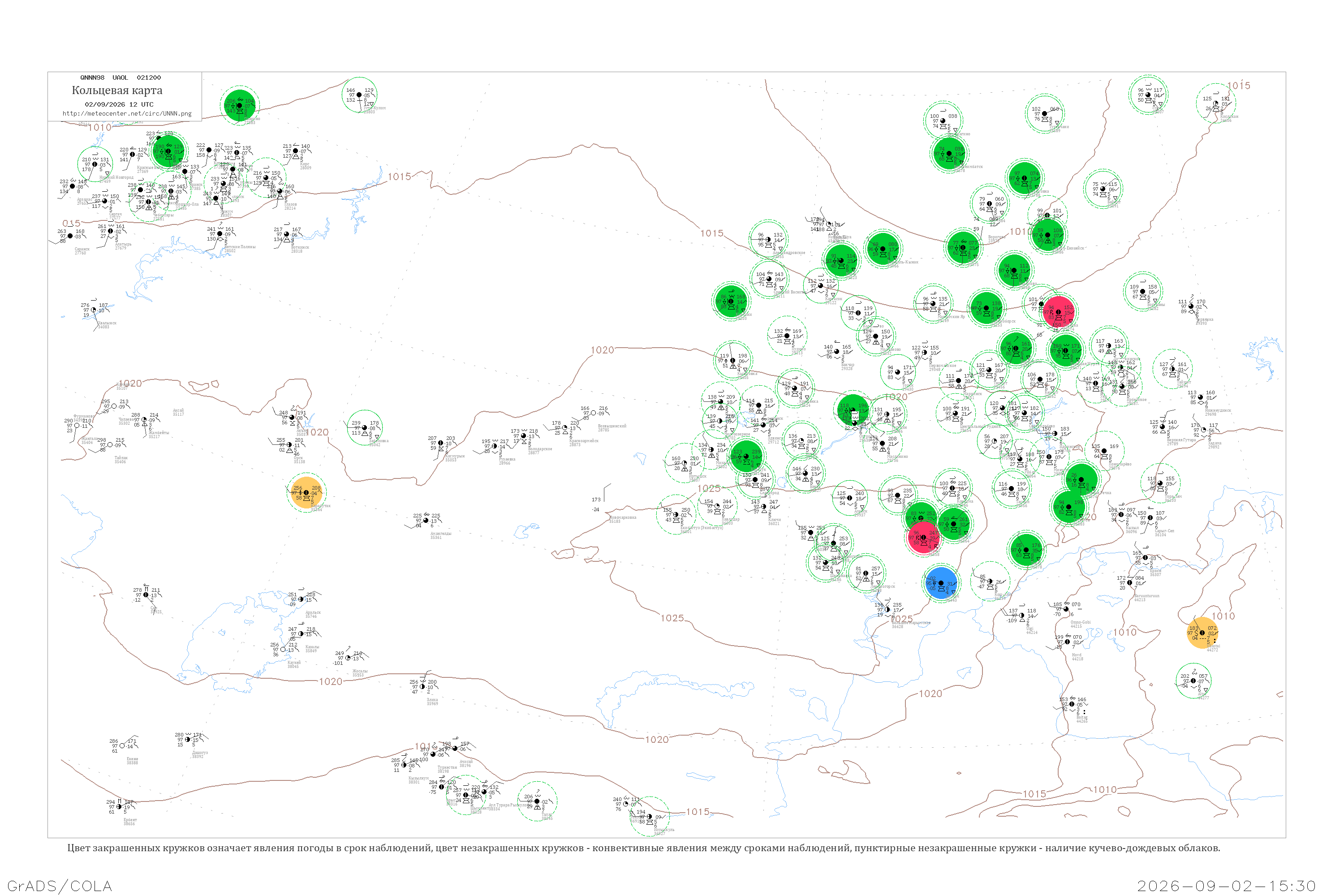1344x896 pixels.
Task: Open the meteocenter.net UNNN.png URL
Action: [127, 114]
